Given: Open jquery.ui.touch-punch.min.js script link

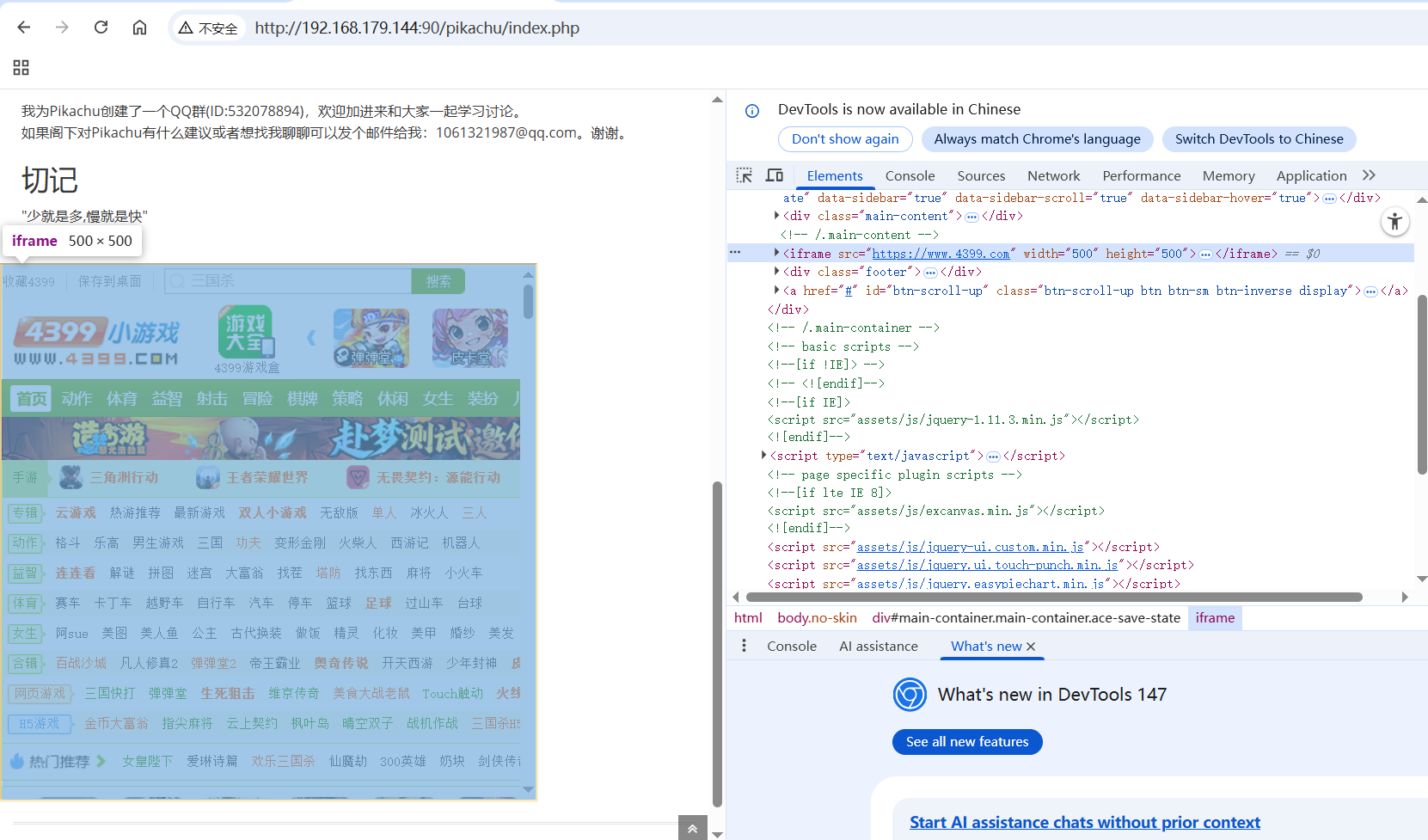Looking at the screenshot, I should pos(988,565).
